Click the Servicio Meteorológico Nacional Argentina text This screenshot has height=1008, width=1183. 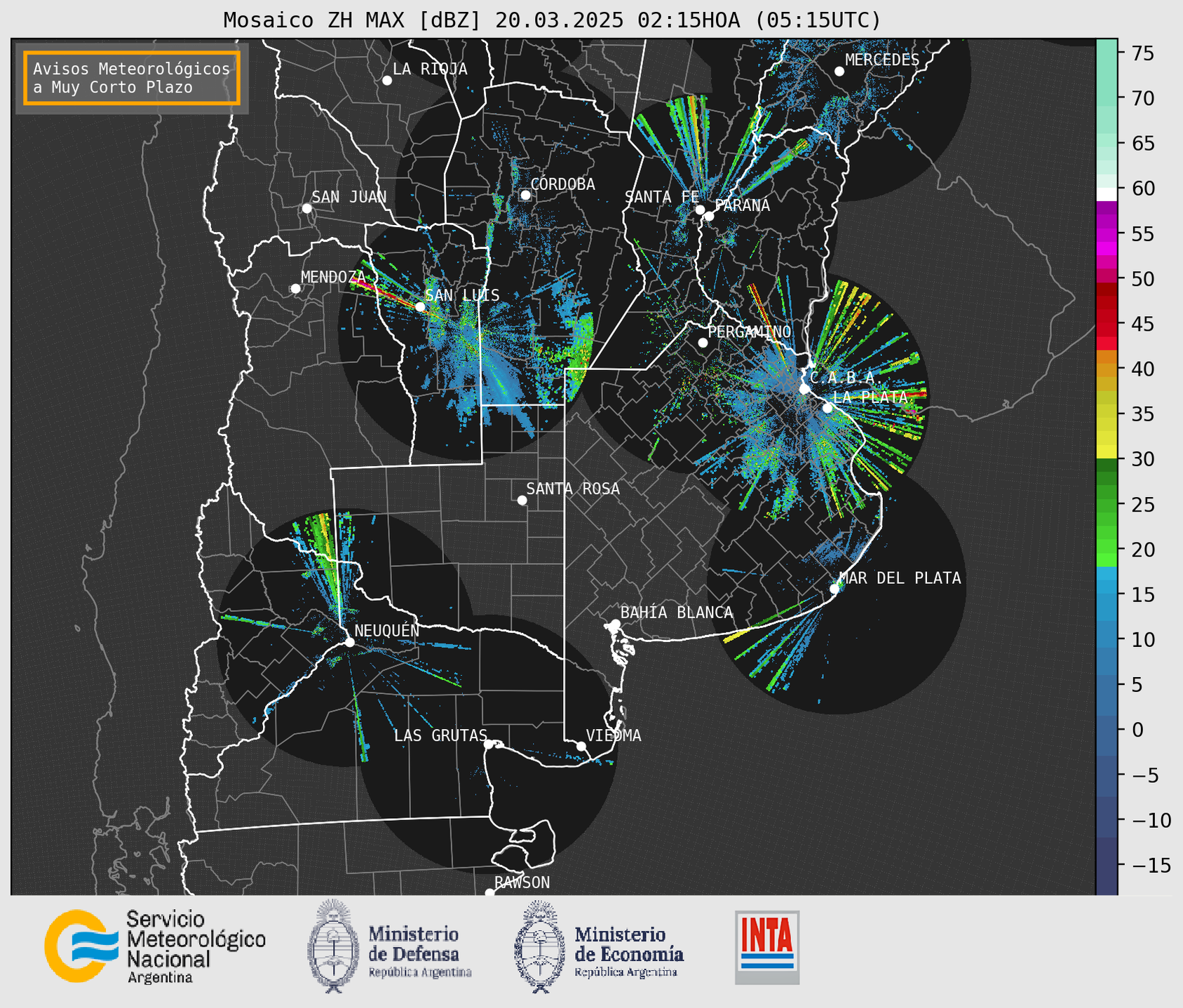(x=196, y=946)
